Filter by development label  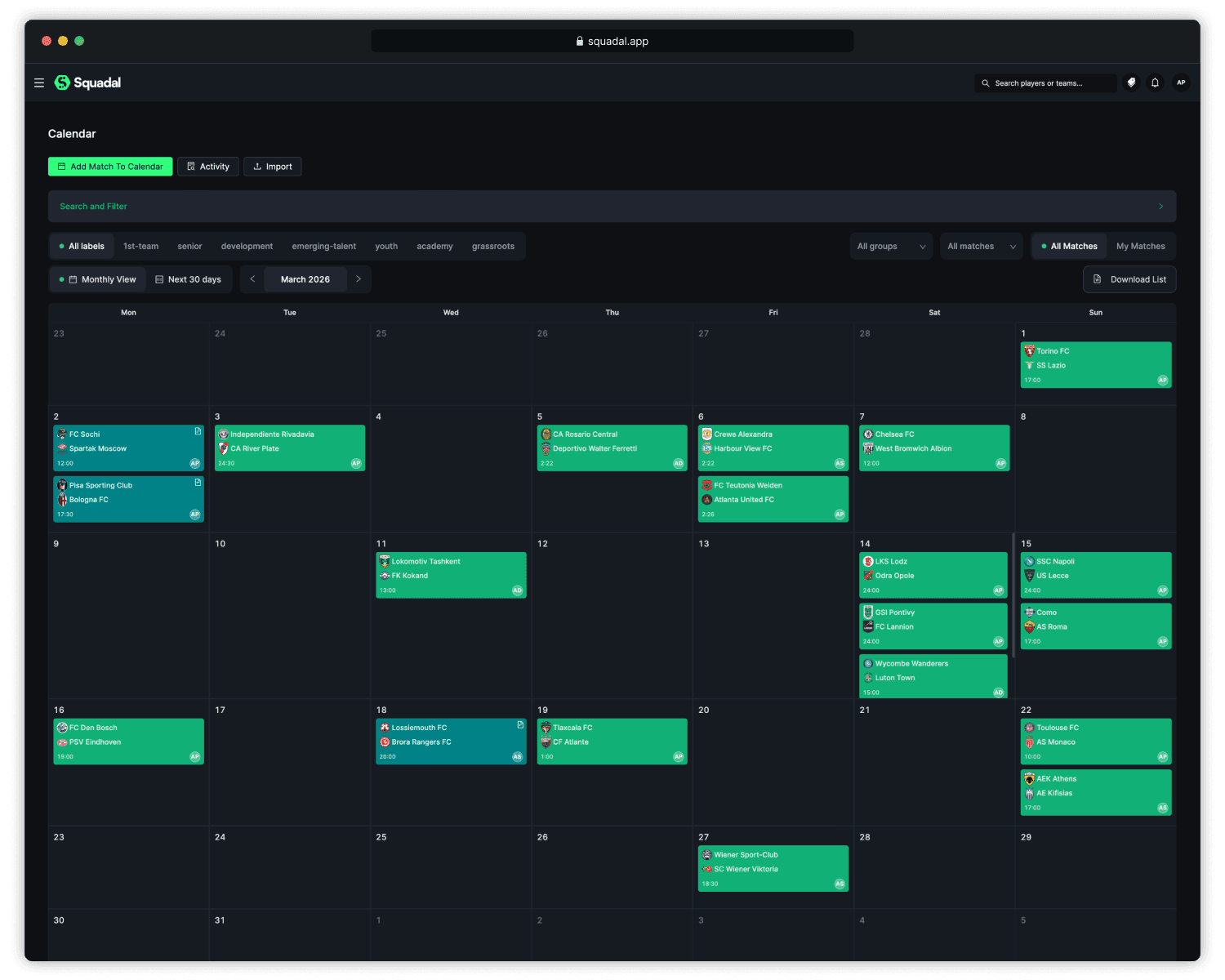247,246
